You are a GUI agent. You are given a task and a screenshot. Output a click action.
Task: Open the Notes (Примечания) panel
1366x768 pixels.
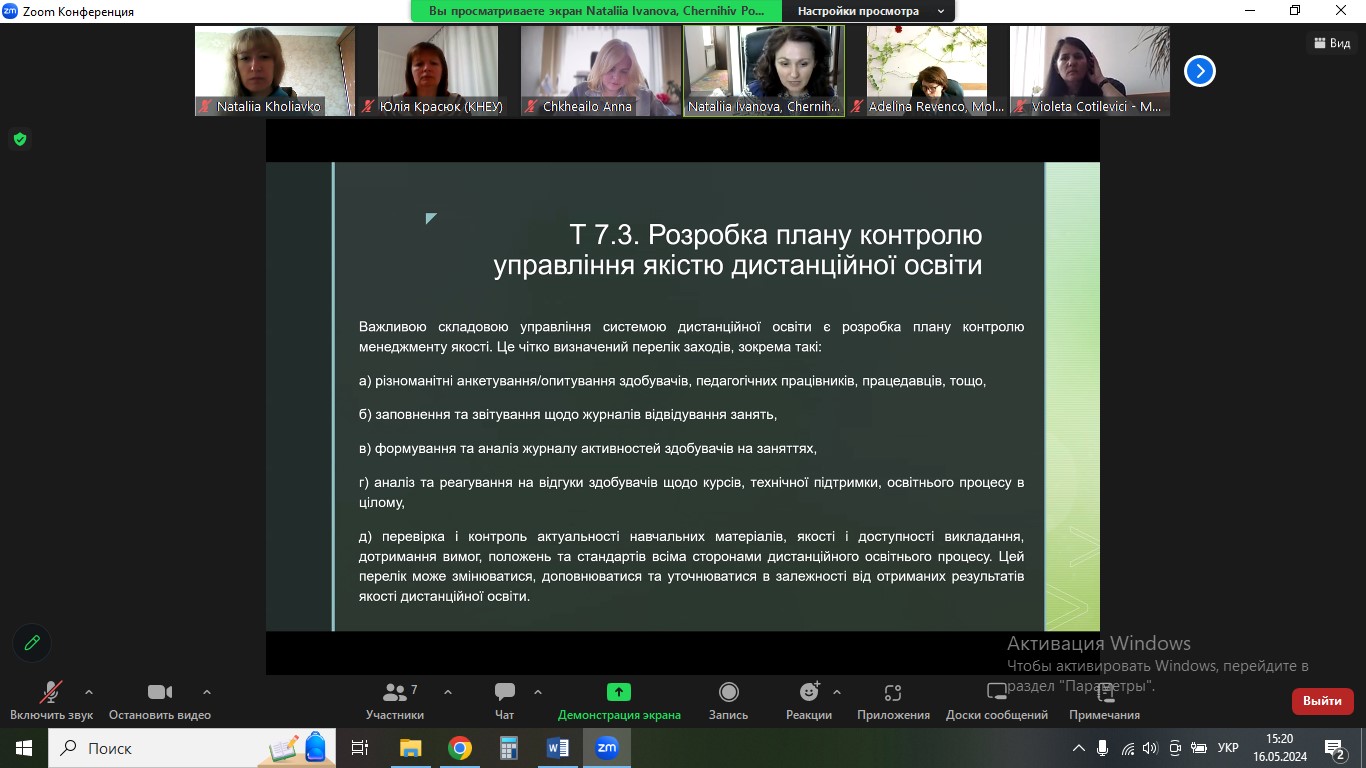point(1104,700)
